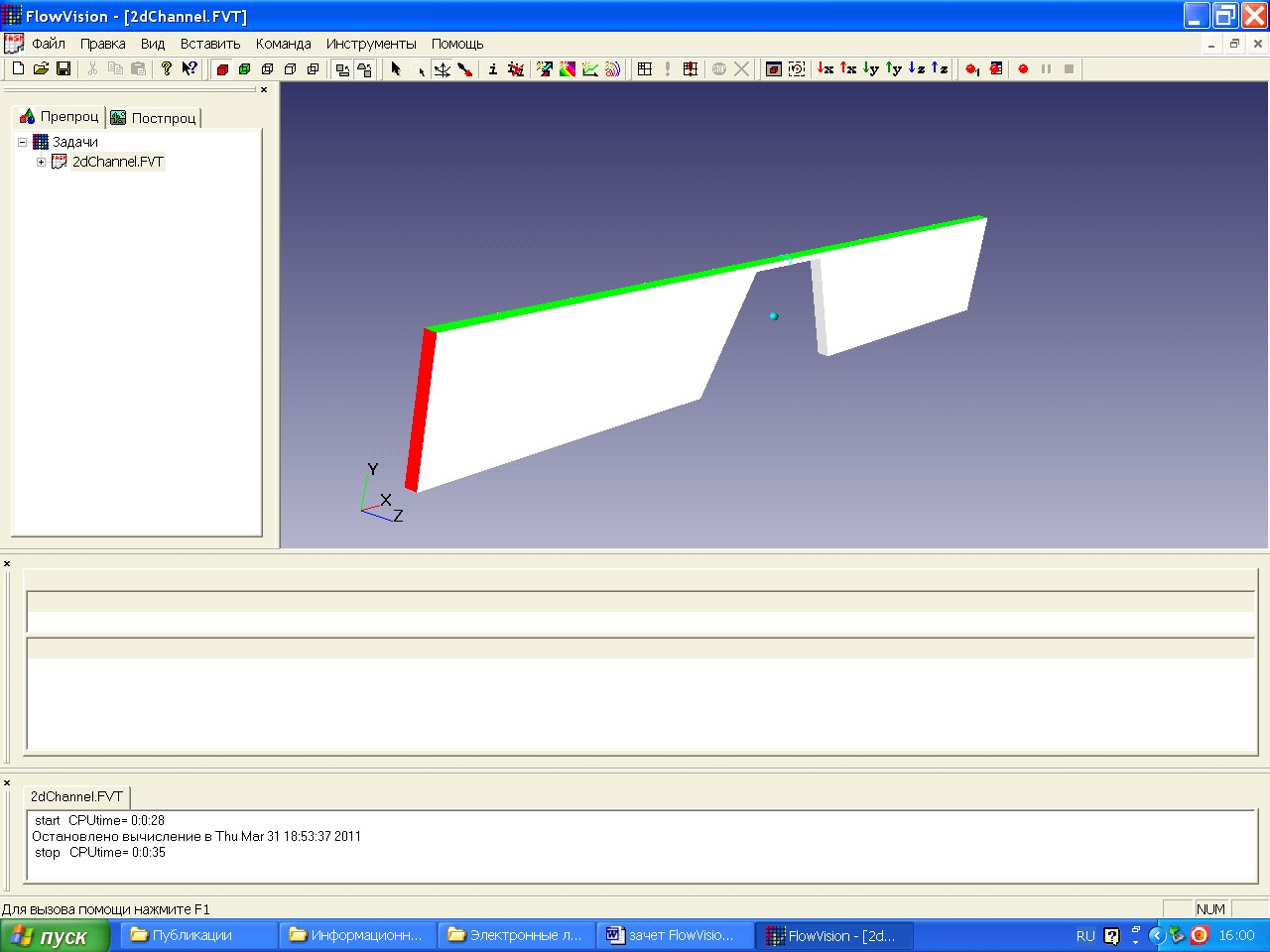Close the Препроц side panel
This screenshot has width=1270, height=952.
(264, 89)
